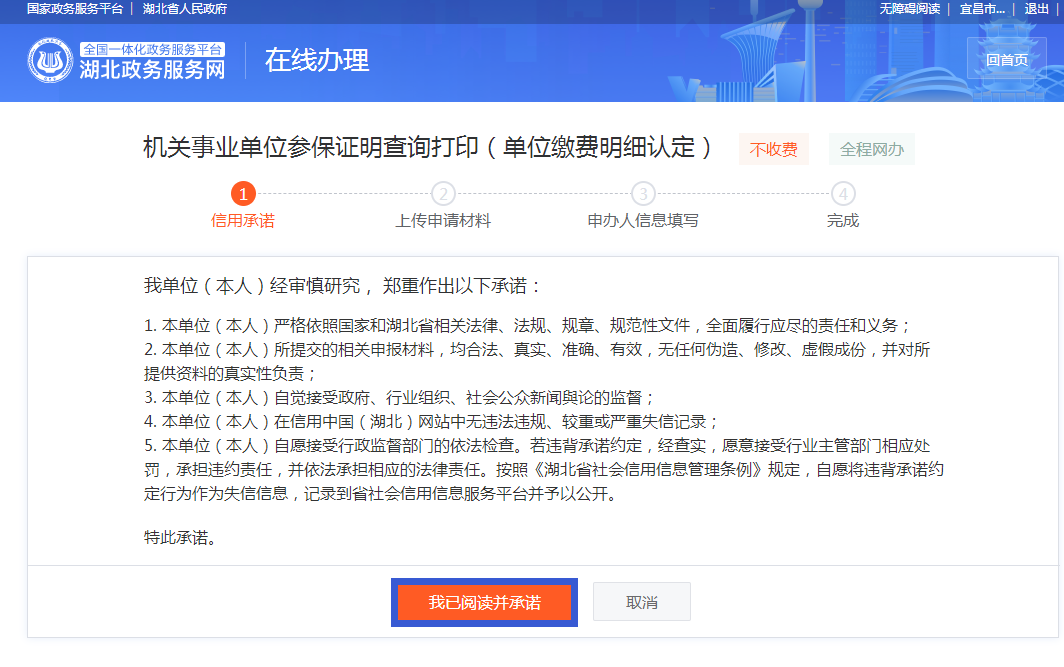Open the 湖北省人民政府 link
Screen dimensions: 1064x667
(x=185, y=9)
